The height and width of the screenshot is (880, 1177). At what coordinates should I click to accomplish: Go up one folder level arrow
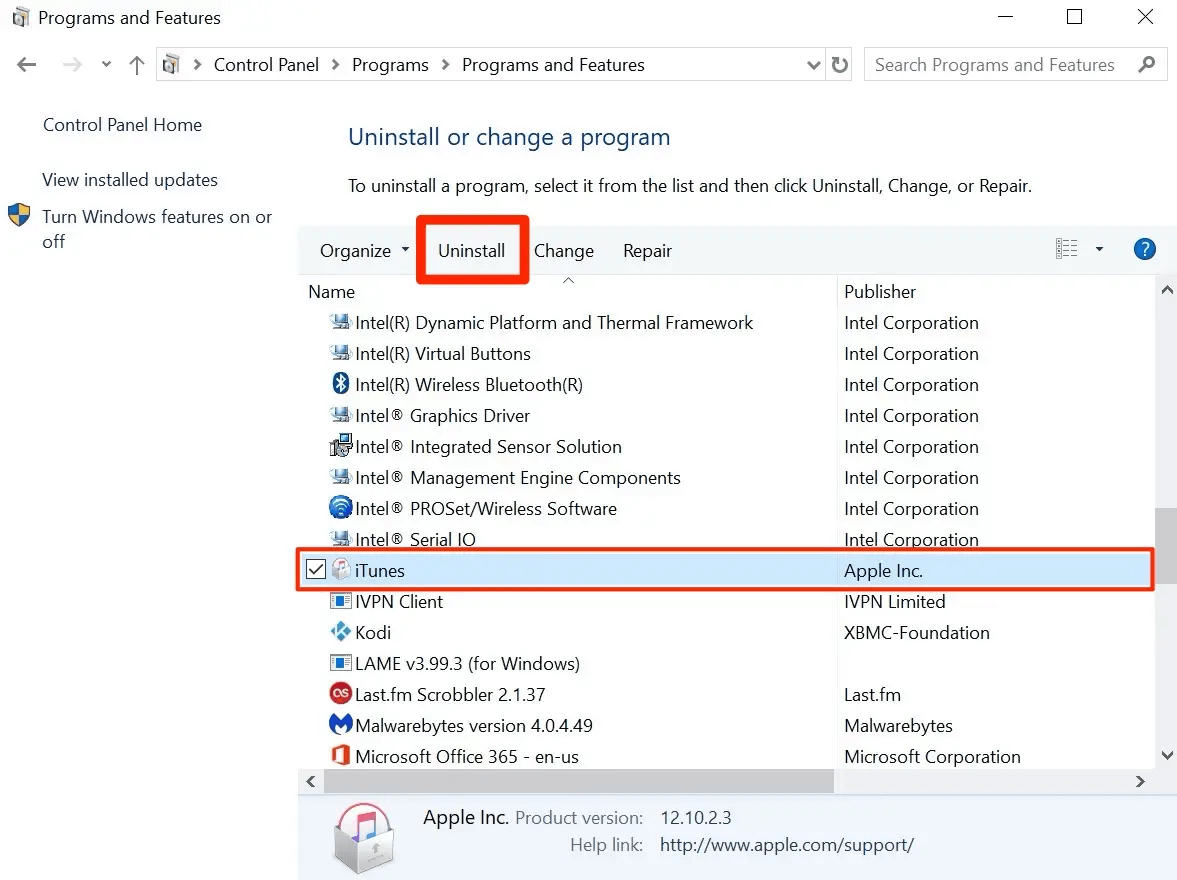[x=137, y=65]
